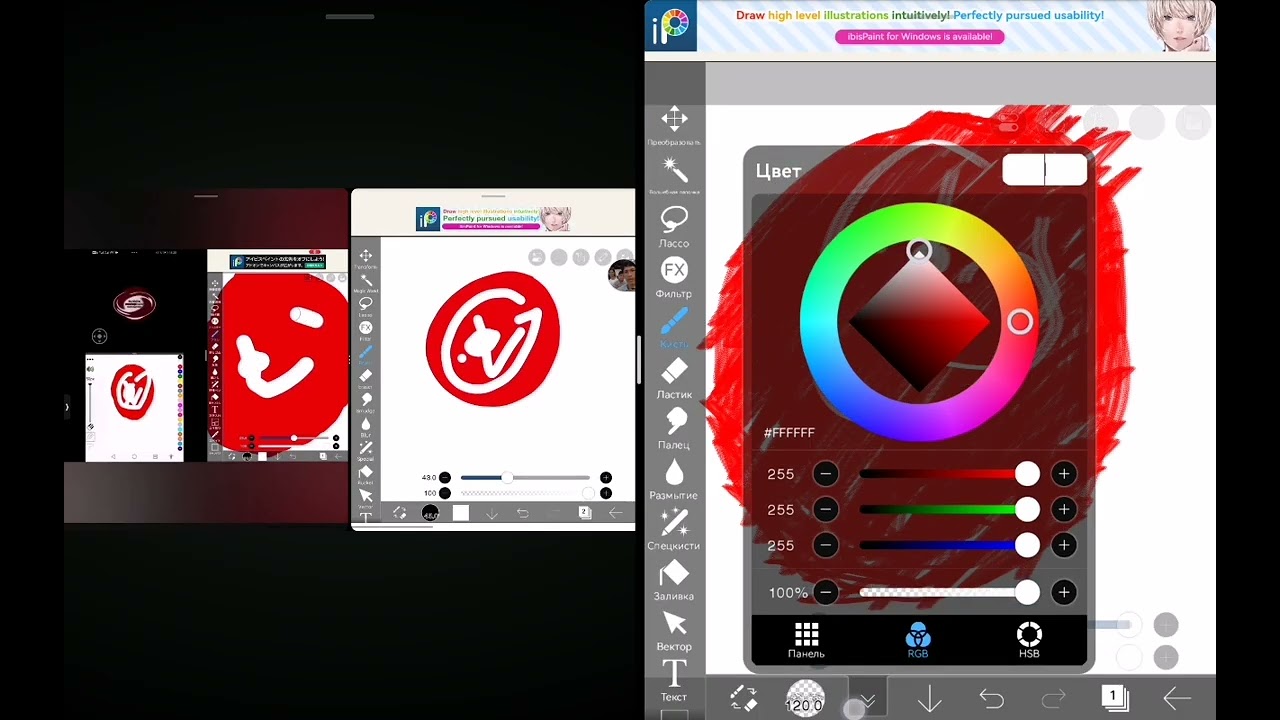This screenshot has width=1280, height=720.
Task: Select Magic Wand tool in English ibisPaint window
Action: click(x=366, y=283)
